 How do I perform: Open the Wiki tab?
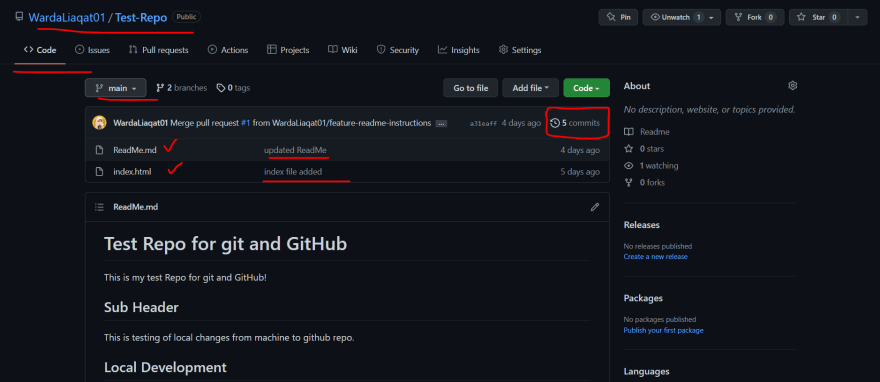(x=343, y=50)
